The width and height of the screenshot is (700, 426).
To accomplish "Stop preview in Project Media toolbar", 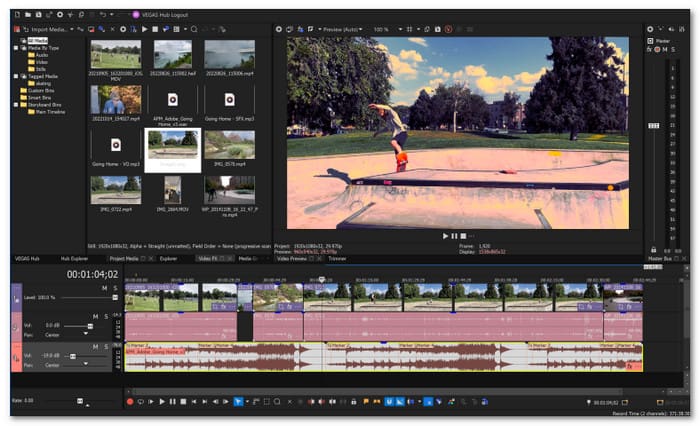I will click(x=155, y=29).
